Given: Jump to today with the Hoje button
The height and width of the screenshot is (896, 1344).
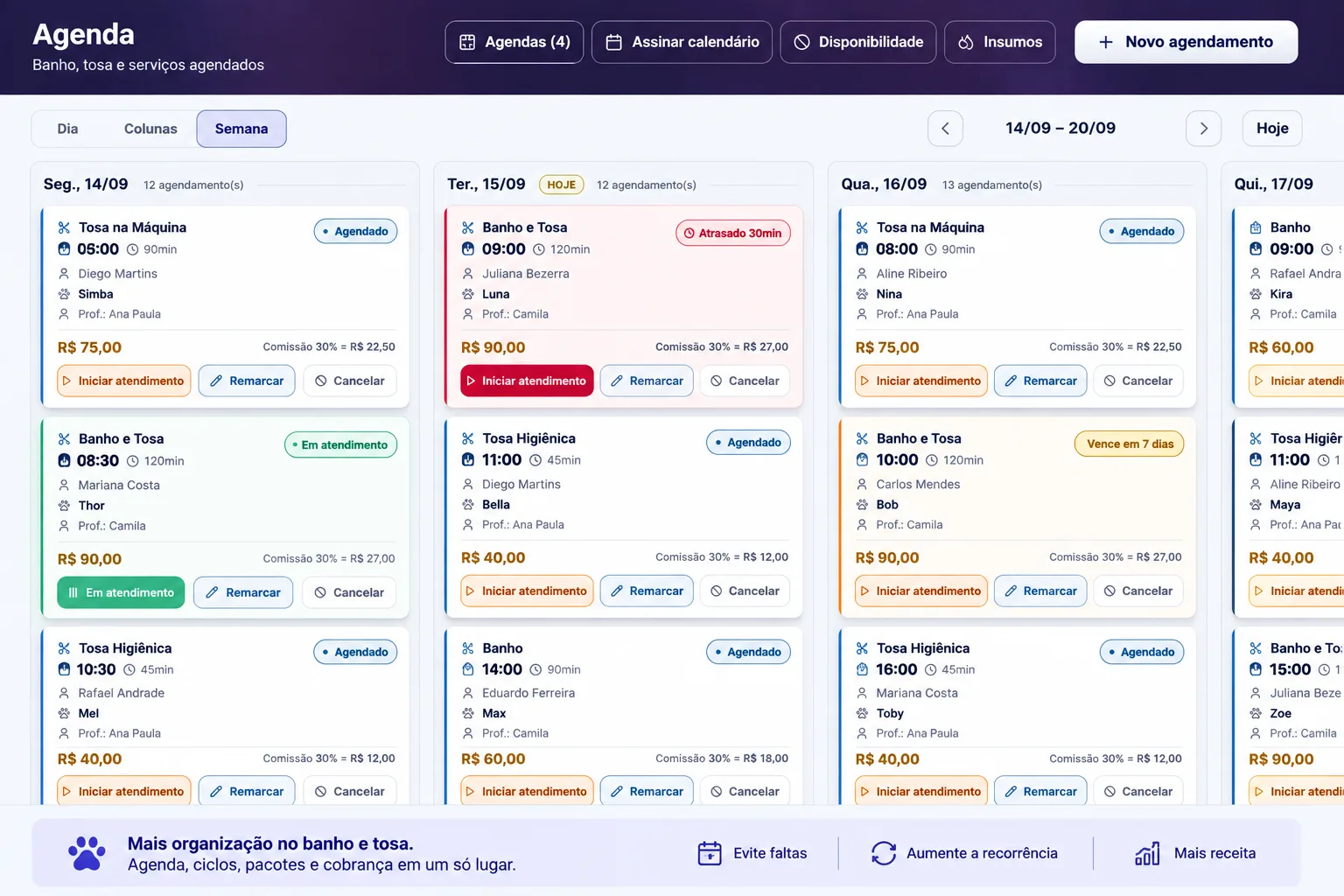Looking at the screenshot, I should 1272,129.
